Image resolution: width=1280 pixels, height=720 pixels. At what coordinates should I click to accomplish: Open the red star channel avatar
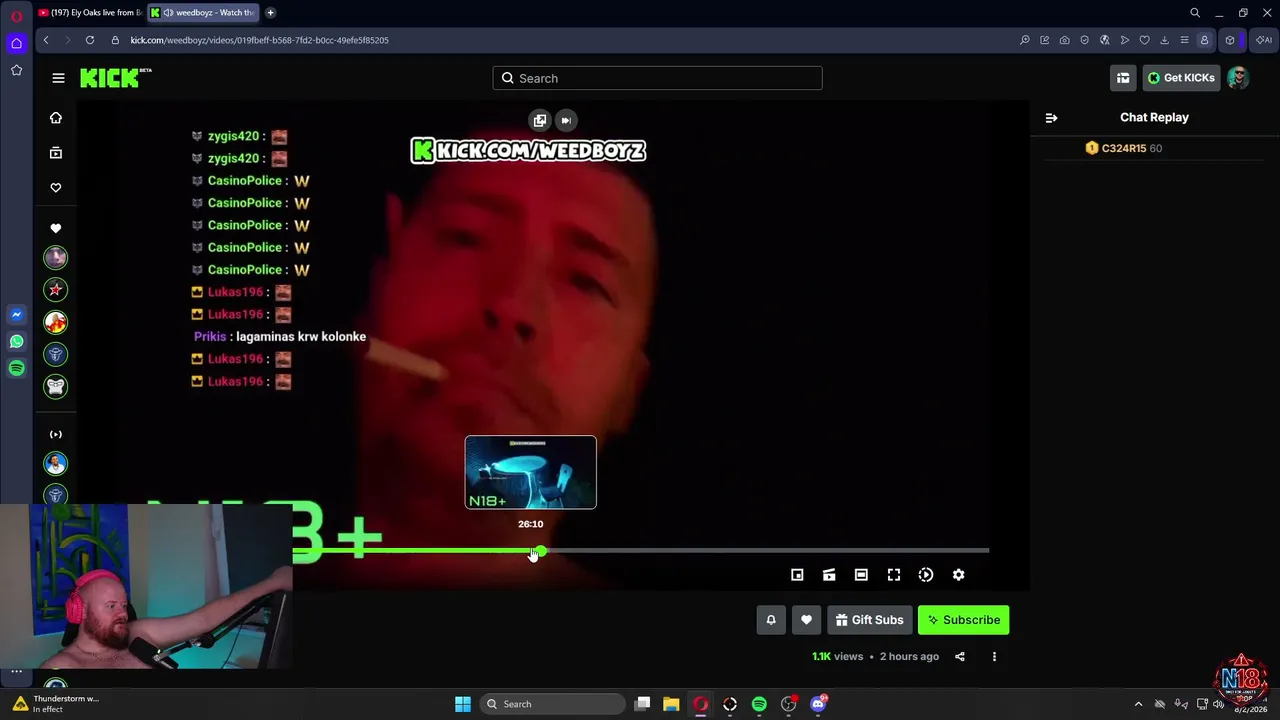coord(56,290)
